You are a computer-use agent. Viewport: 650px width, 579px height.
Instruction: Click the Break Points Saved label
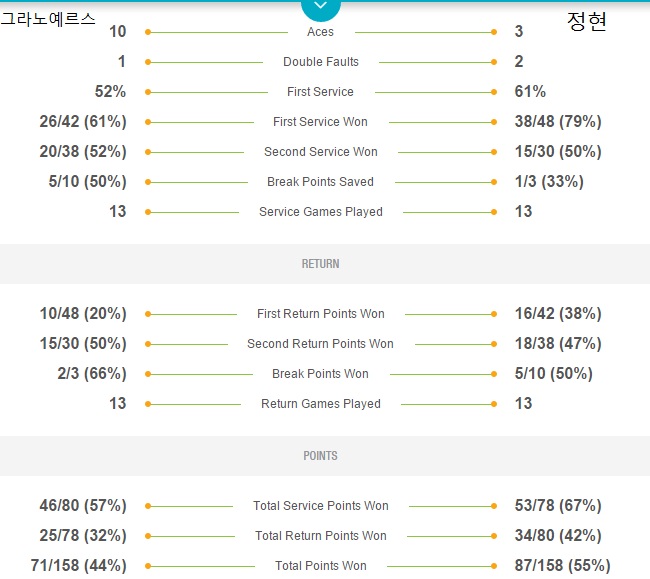[320, 182]
